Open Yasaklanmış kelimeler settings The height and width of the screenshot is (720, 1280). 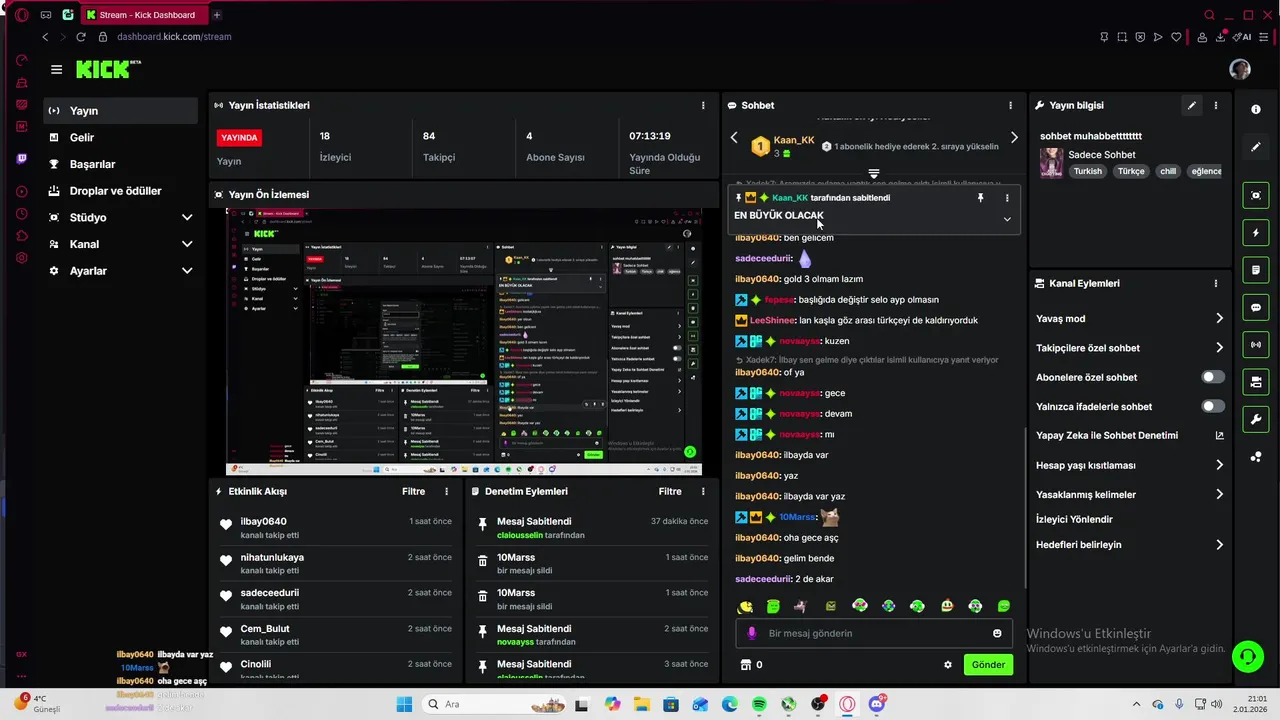pos(1130,495)
